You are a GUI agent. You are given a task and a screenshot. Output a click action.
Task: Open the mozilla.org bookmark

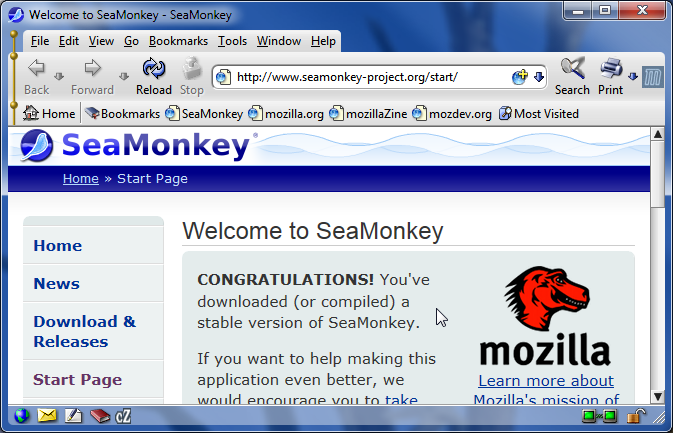pos(286,114)
